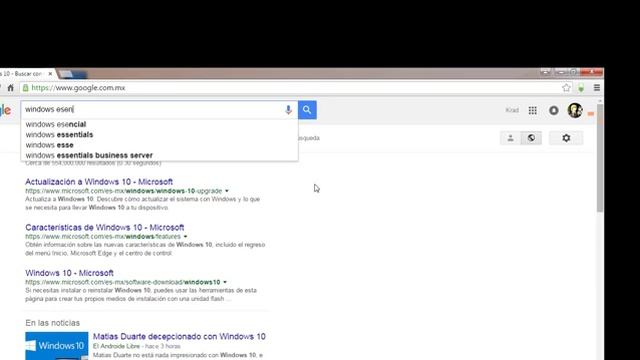The height and width of the screenshot is (360, 640).
Task: Open 'Actualización a Windows 10 - Microsoft' result
Action: (99, 182)
